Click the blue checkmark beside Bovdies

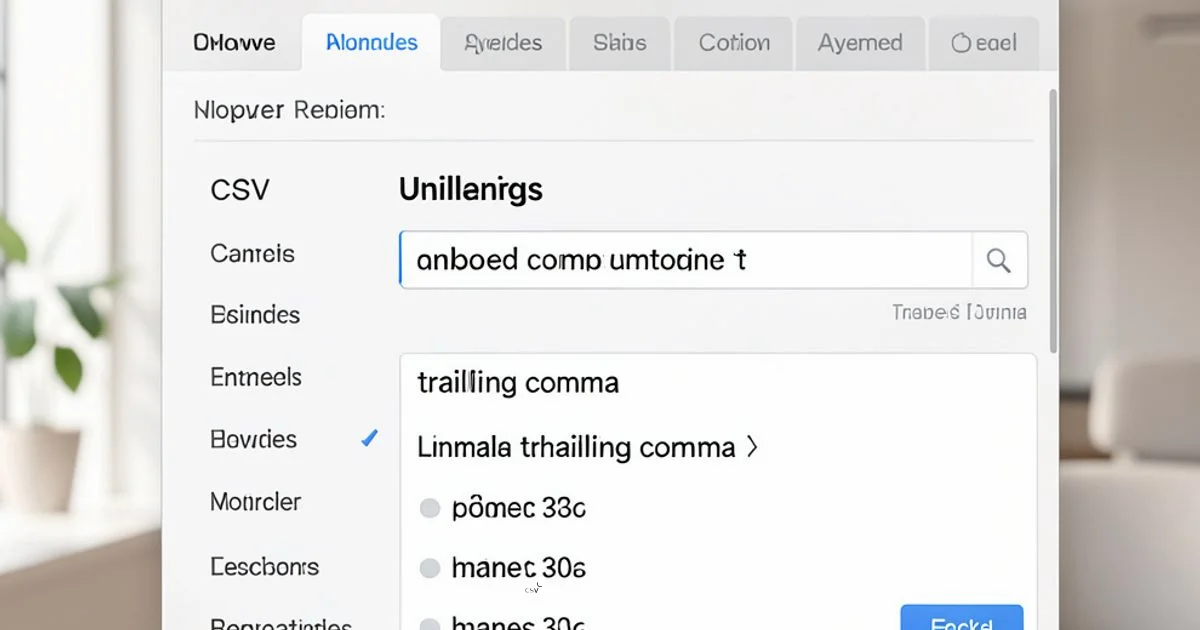pyautogui.click(x=369, y=438)
